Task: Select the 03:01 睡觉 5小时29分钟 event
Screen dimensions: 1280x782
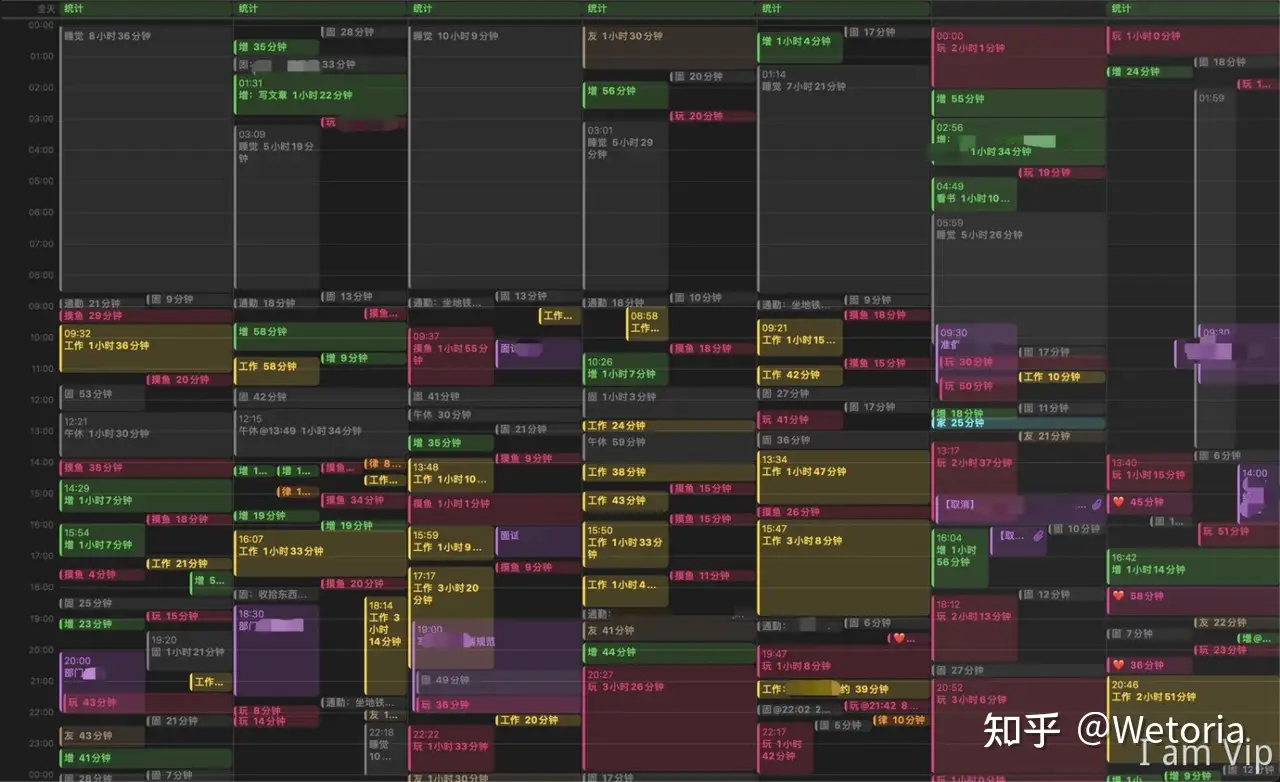Action: tap(626, 207)
